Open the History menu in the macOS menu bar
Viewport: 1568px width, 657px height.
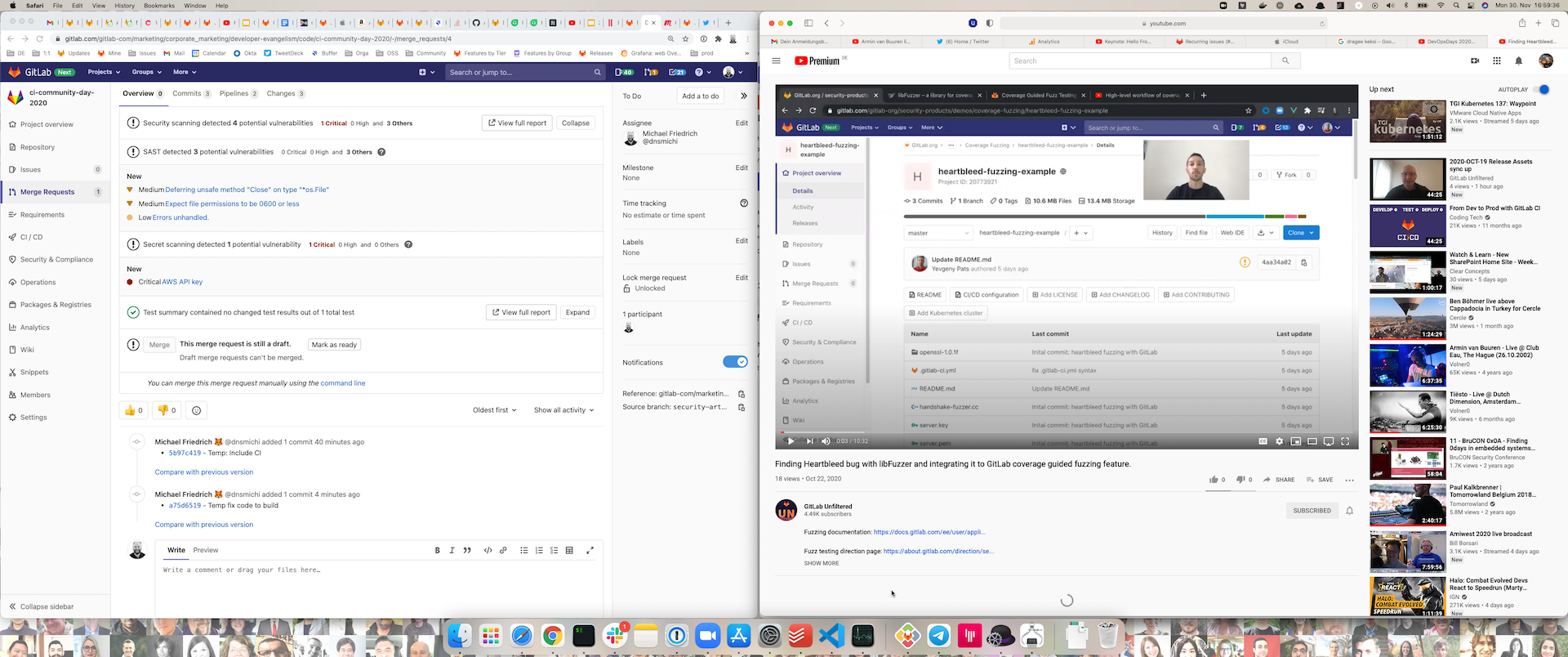click(125, 6)
